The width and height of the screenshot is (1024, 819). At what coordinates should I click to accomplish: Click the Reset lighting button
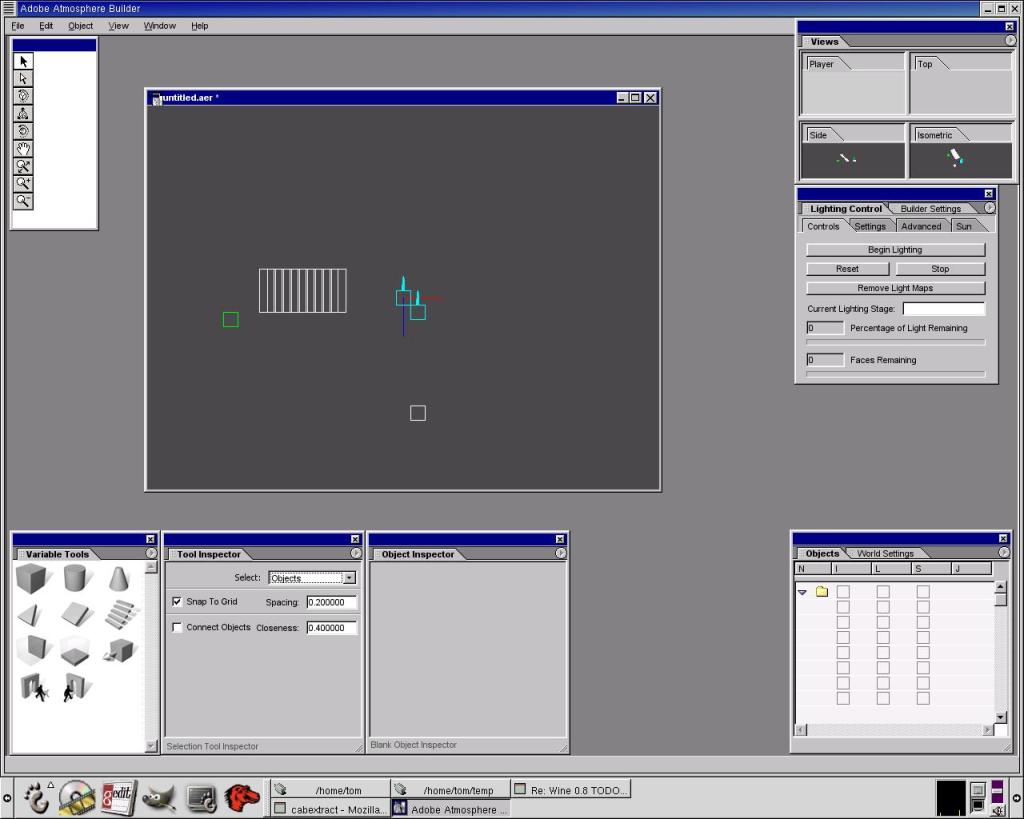coord(847,268)
